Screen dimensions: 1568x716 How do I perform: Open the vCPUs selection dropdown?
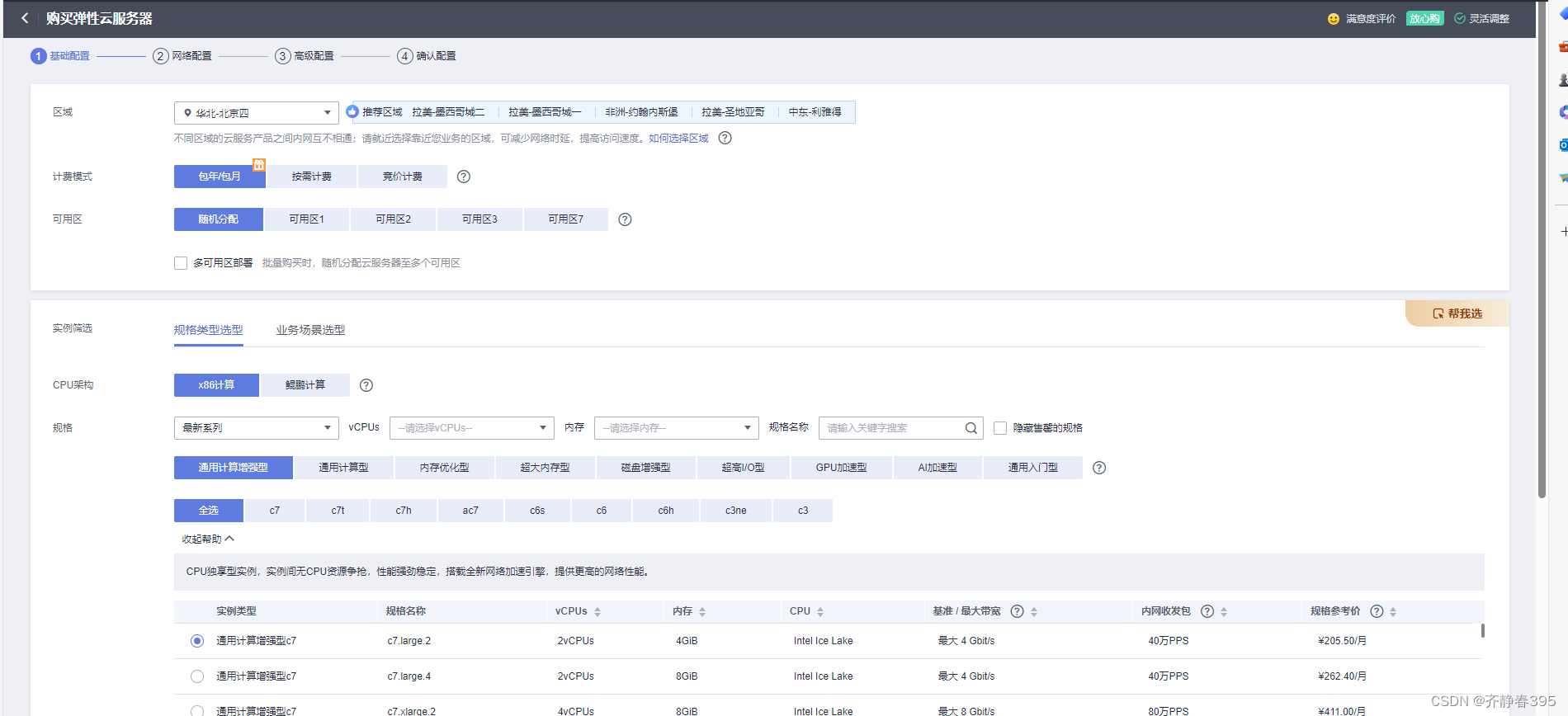click(x=472, y=428)
